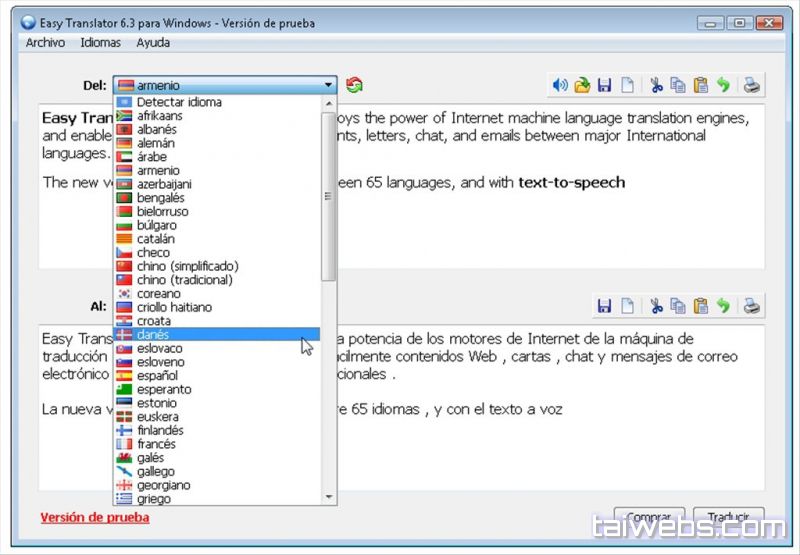800x555 pixels.
Task: Click the text-to-speech speaker icon
Action: pyautogui.click(x=560, y=86)
